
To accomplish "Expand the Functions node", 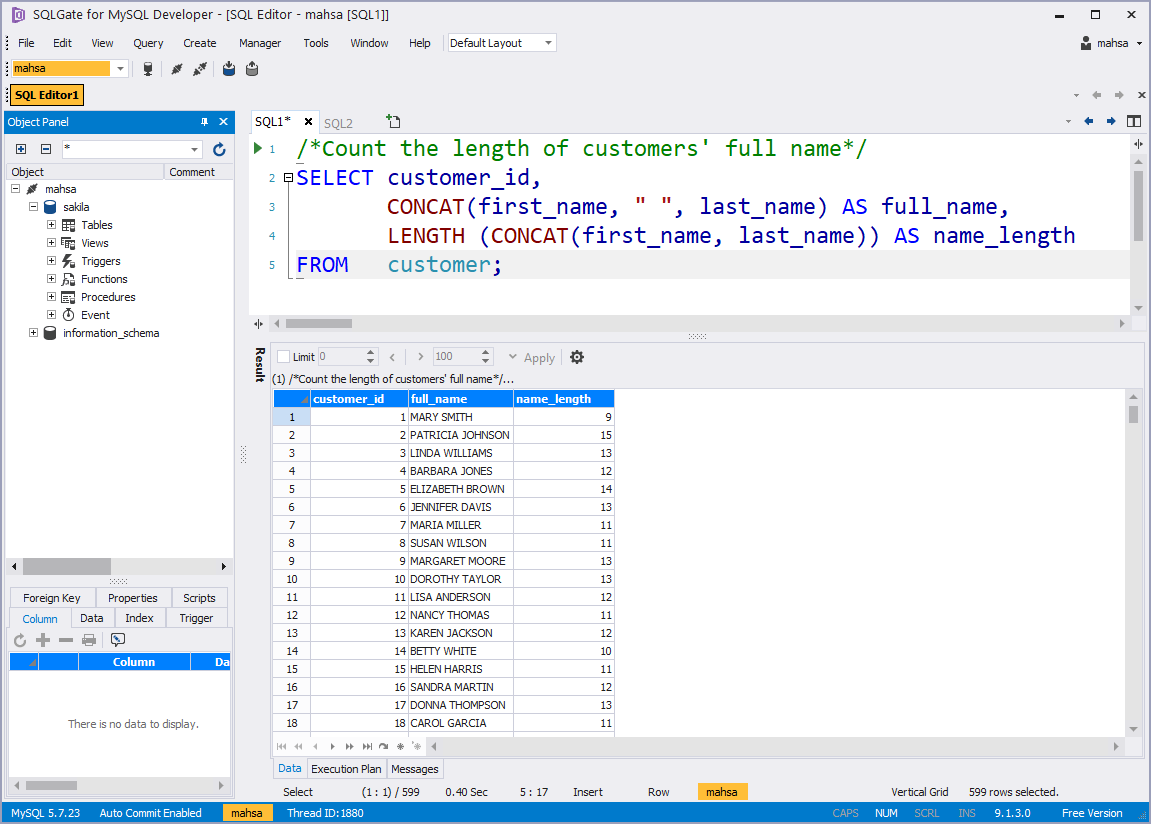I will point(51,279).
